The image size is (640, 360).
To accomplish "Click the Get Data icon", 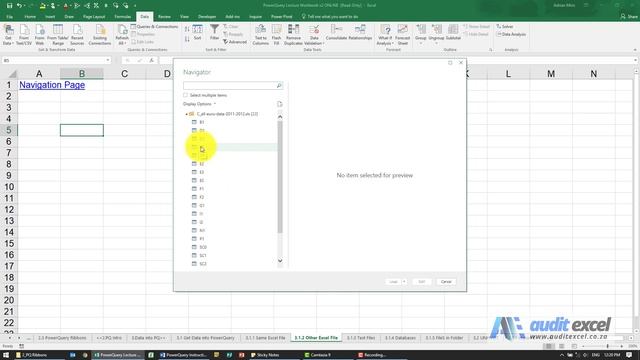I will 8,34.
